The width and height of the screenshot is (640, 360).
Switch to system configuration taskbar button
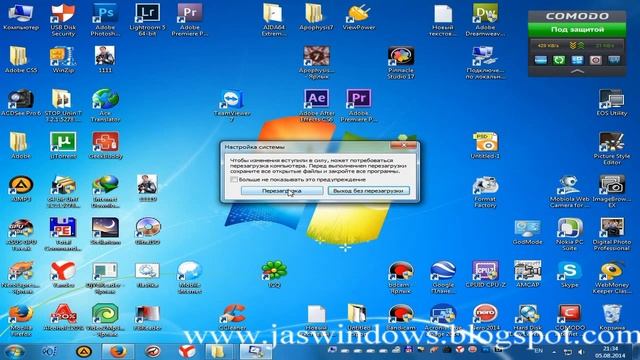click(255, 351)
